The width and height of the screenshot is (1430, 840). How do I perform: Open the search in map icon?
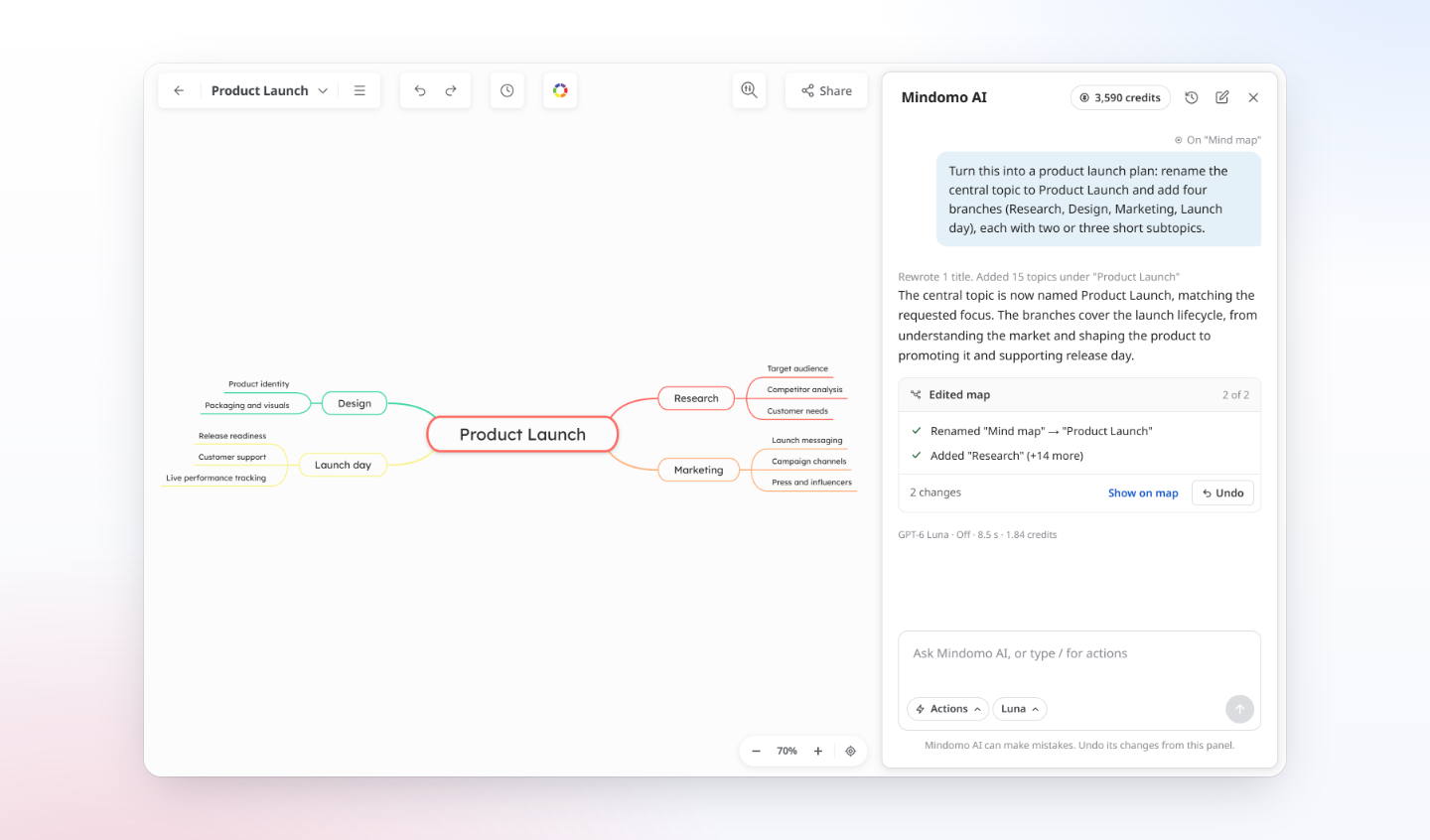pos(750,90)
